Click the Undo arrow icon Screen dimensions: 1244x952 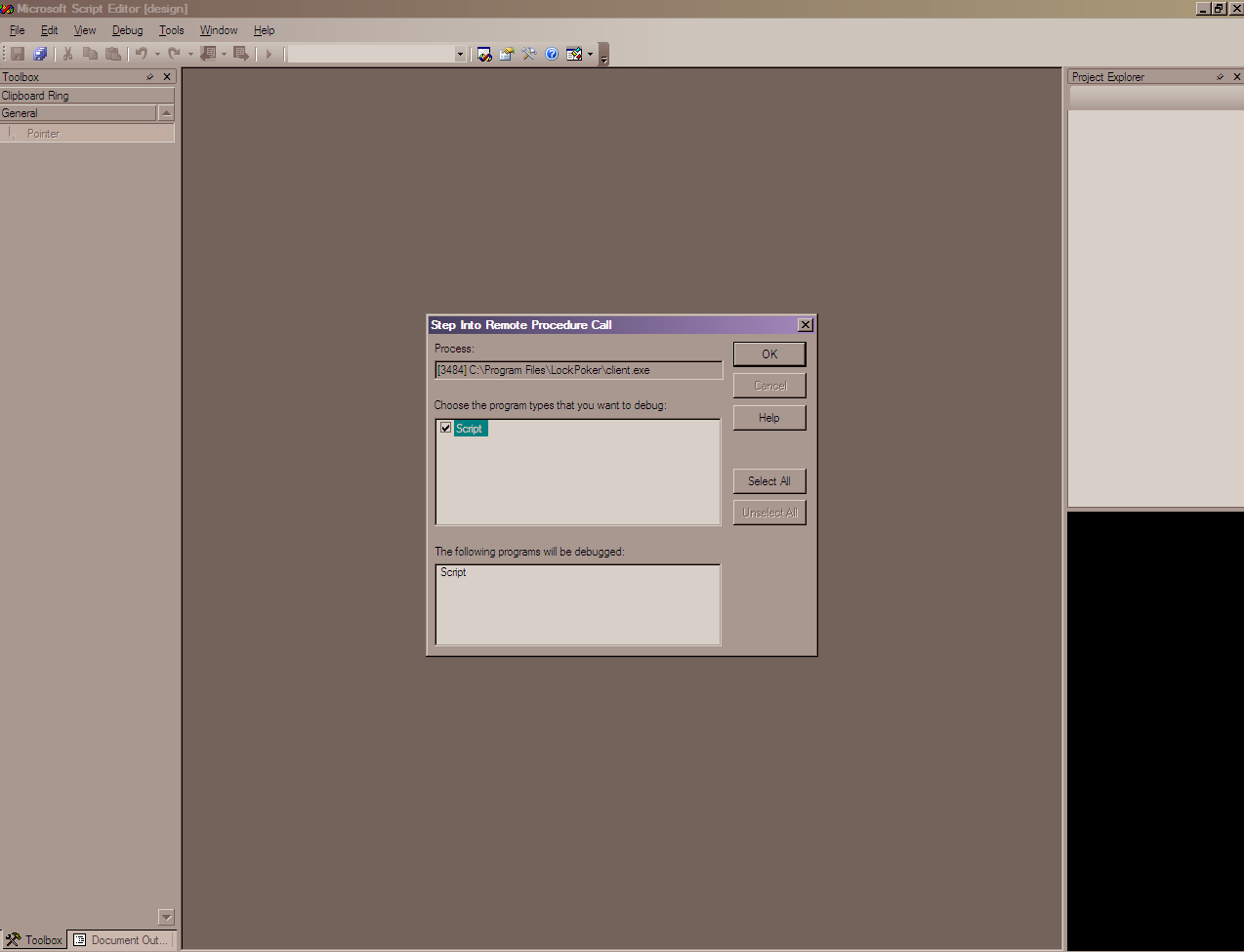tap(142, 54)
